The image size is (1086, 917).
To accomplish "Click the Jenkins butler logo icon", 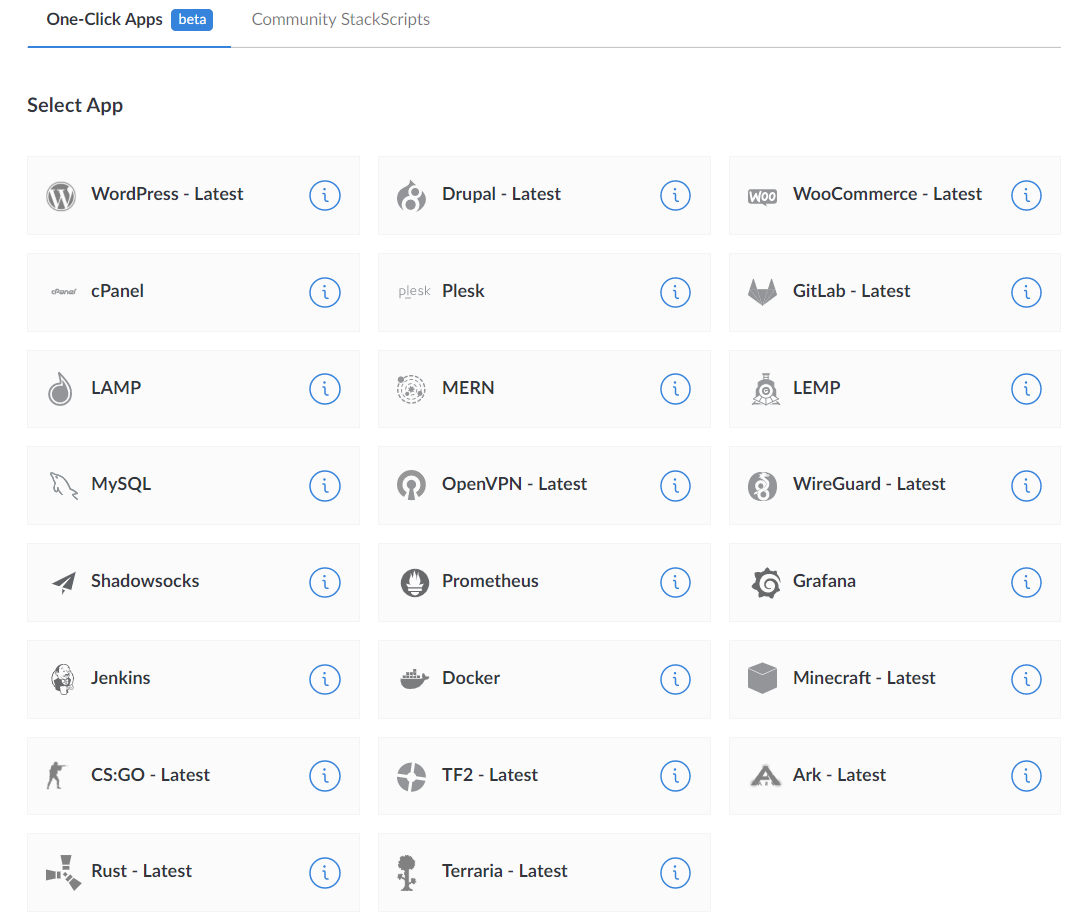I will point(62,679).
